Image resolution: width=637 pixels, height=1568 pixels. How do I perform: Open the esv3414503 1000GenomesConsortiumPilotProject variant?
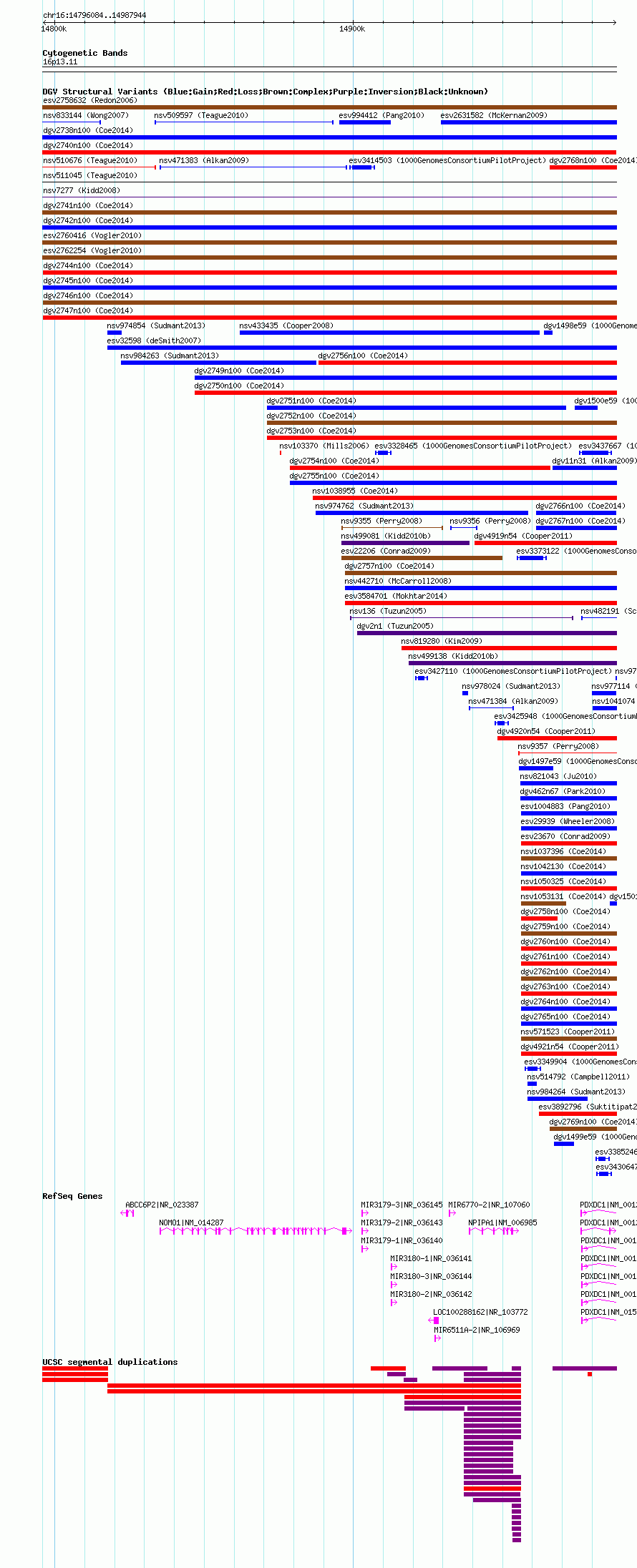point(361,167)
